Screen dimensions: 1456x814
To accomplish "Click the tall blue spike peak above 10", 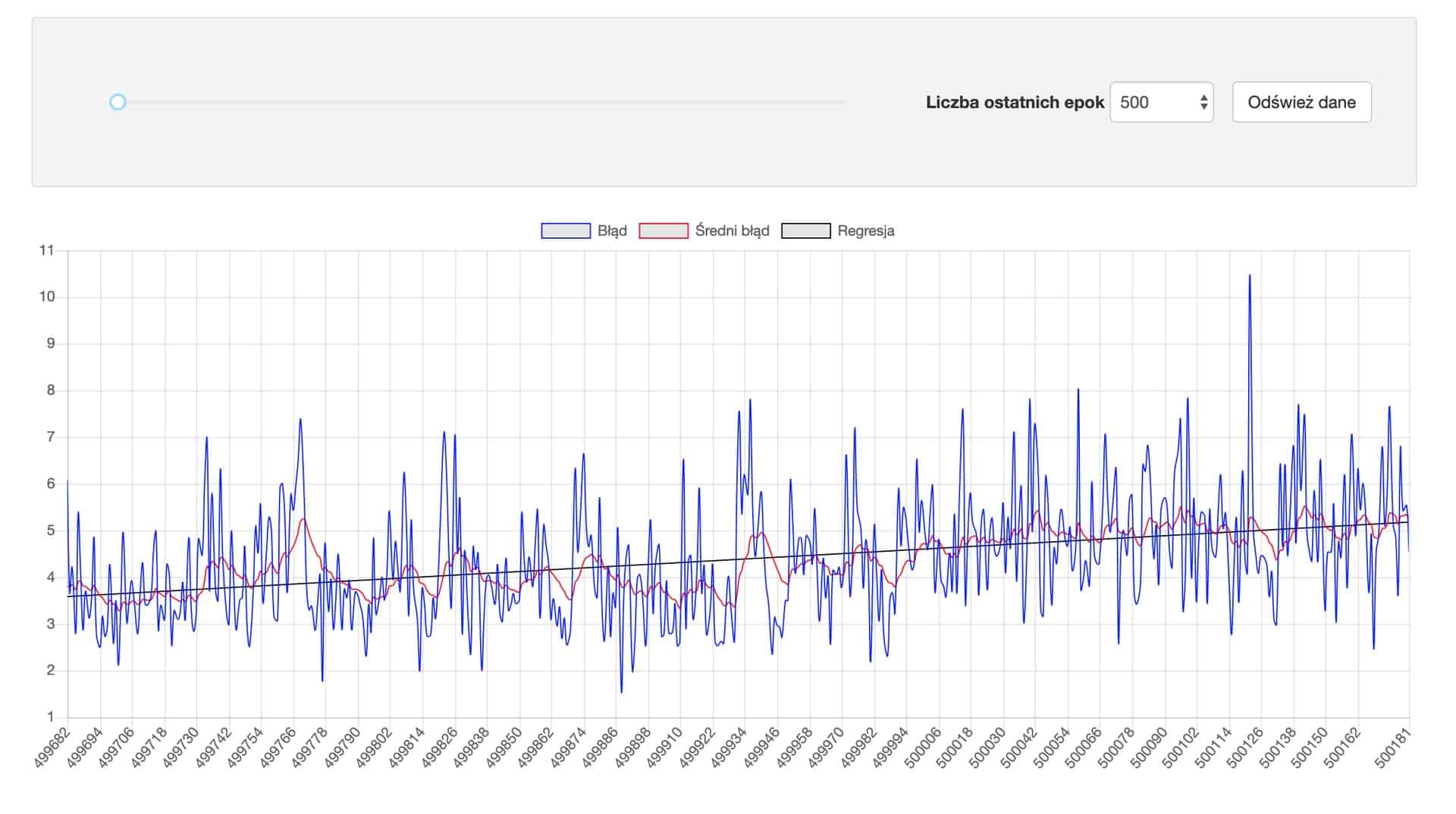I will [x=1250, y=276].
